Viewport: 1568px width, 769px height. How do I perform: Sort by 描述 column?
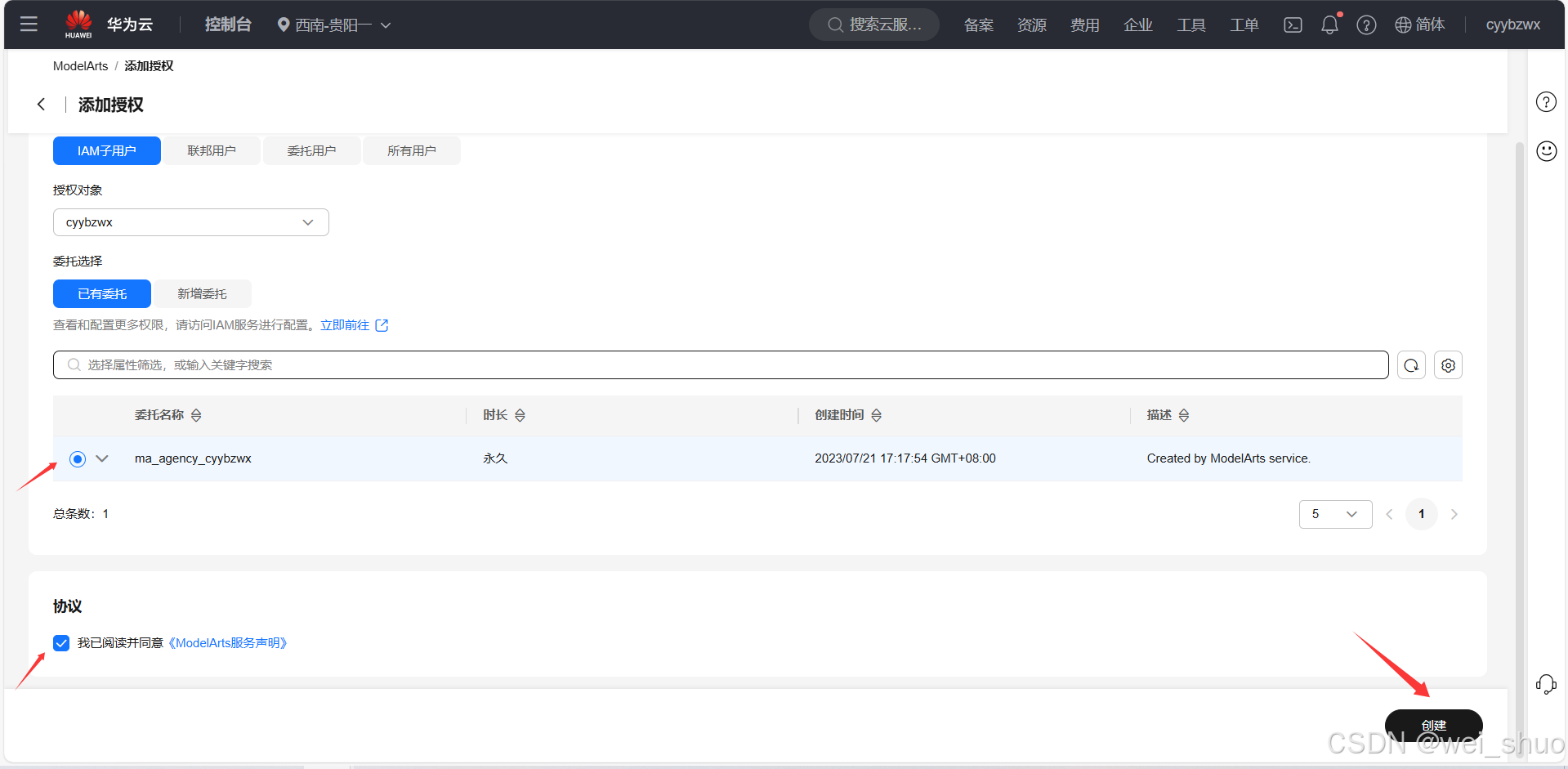pos(1183,415)
